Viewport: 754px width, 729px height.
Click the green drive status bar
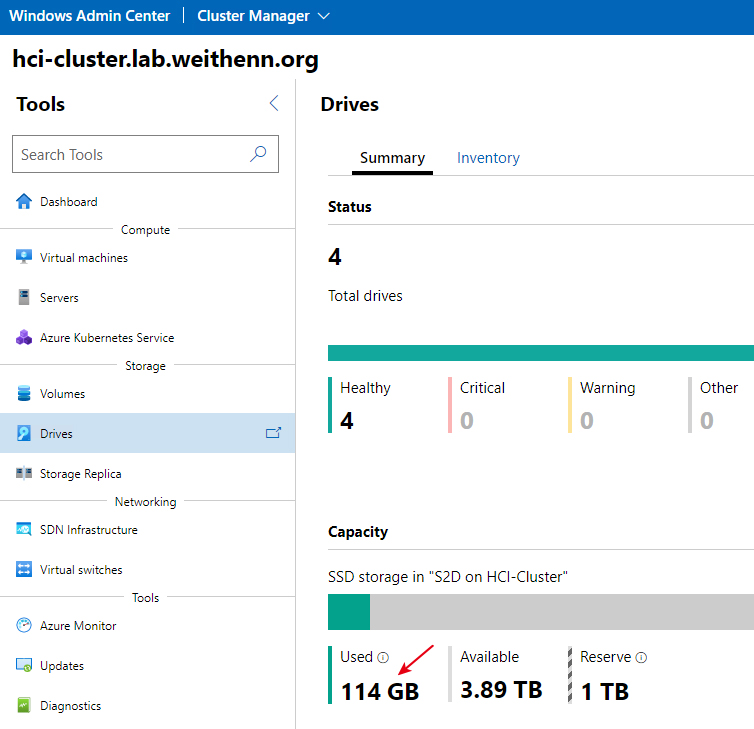pyautogui.click(x=541, y=352)
